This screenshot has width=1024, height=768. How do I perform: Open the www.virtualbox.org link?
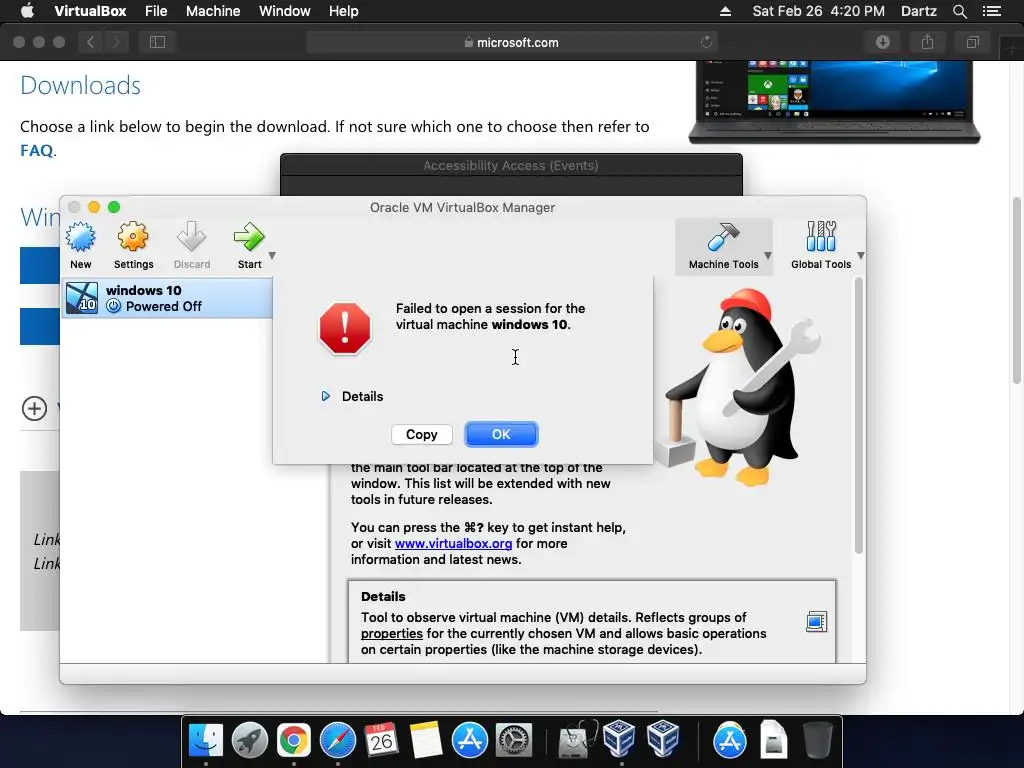(453, 543)
